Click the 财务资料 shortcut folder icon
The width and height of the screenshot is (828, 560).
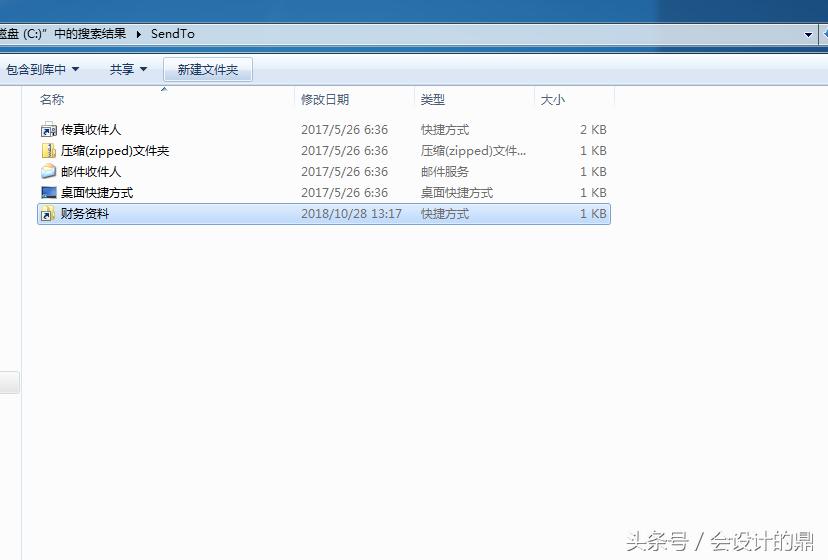tap(49, 214)
